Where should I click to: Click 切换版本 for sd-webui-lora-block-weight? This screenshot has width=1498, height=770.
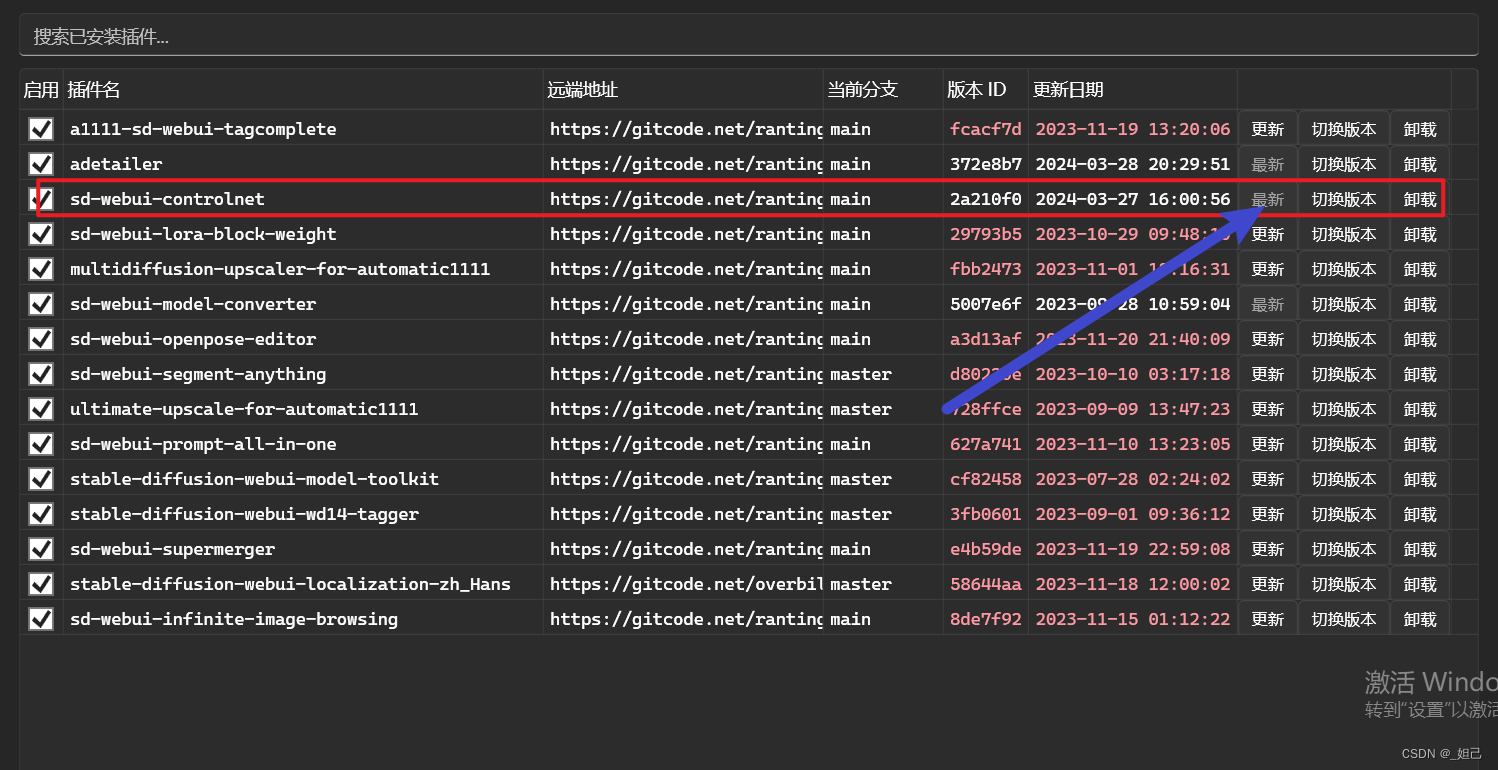[1344, 234]
